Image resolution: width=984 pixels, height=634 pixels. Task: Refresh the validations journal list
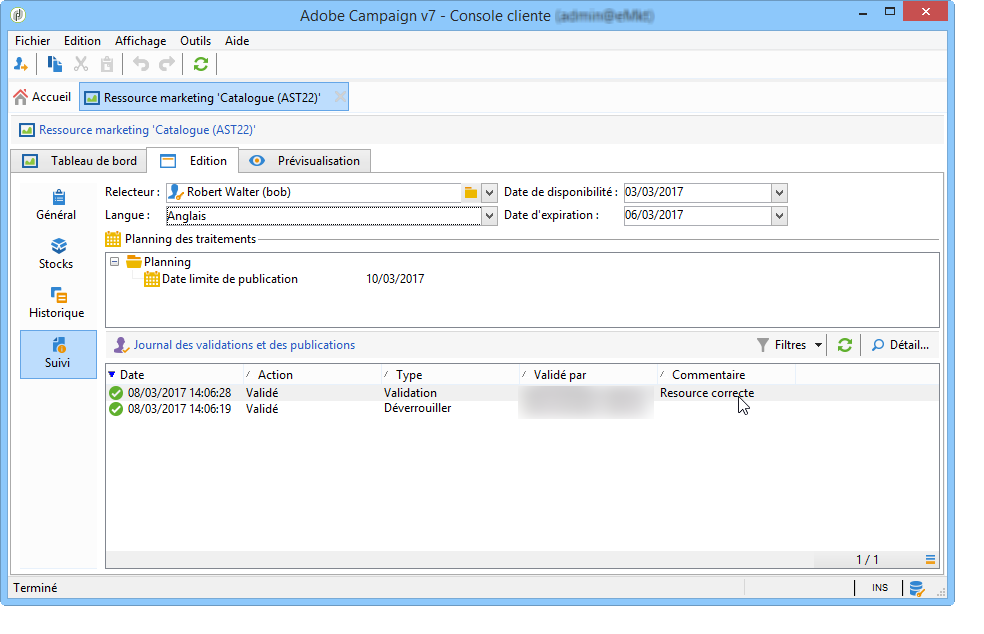(x=845, y=345)
